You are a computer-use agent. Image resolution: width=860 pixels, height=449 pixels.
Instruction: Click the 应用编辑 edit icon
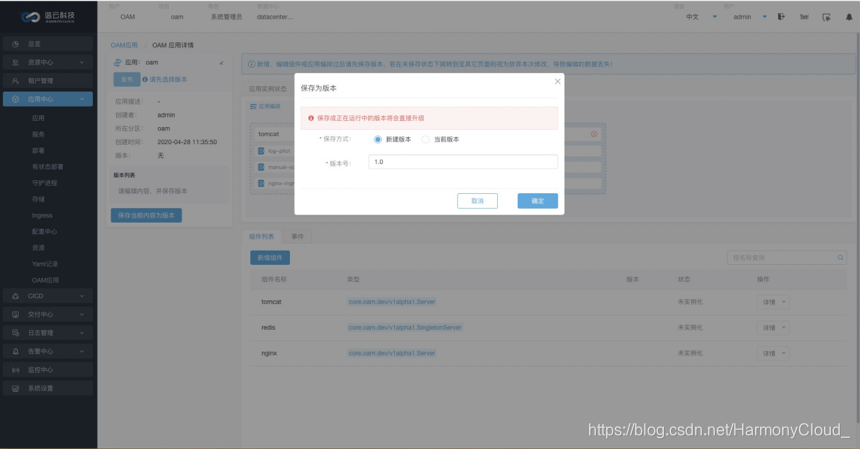point(253,106)
